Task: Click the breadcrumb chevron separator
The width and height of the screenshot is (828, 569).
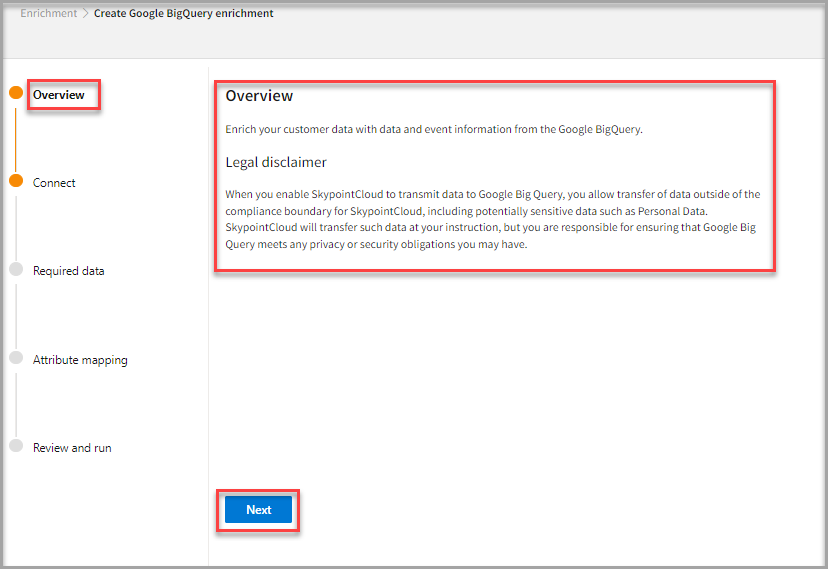Action: (x=86, y=13)
